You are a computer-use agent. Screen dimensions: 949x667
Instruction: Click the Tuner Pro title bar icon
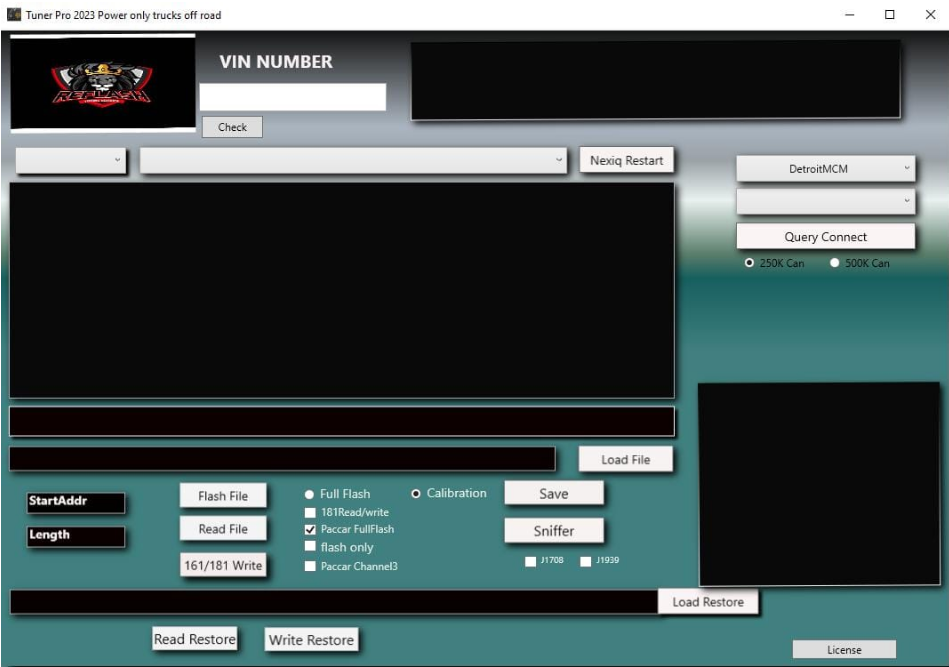pos(13,13)
